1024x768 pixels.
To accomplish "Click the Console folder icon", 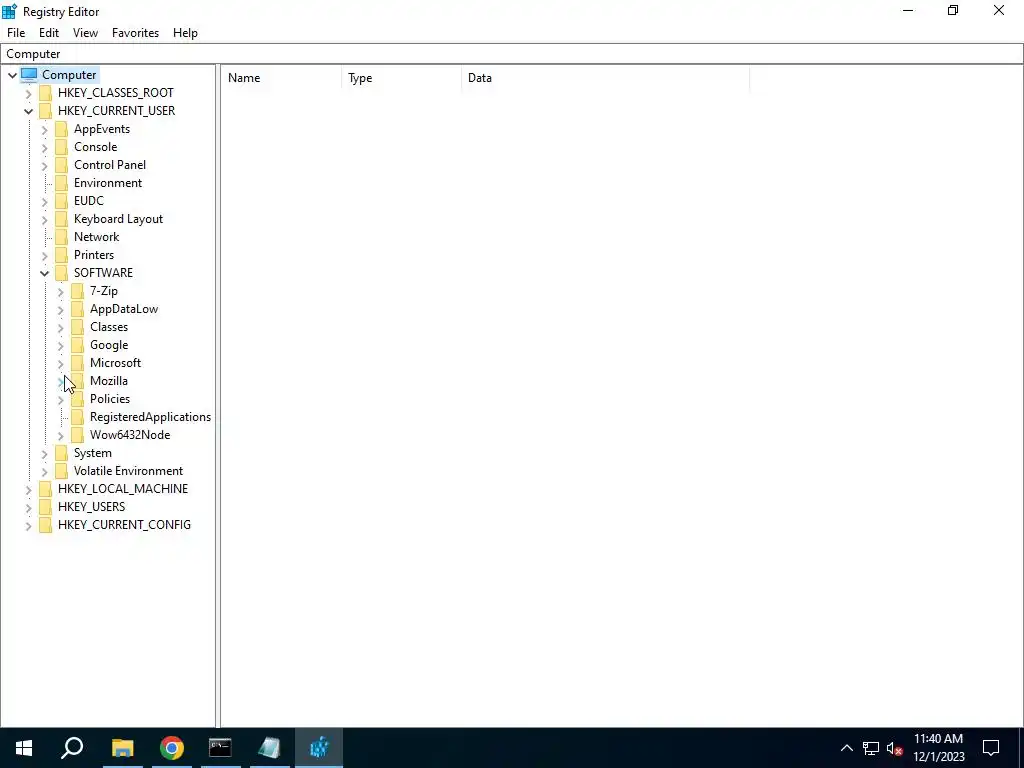I will coord(61,147).
